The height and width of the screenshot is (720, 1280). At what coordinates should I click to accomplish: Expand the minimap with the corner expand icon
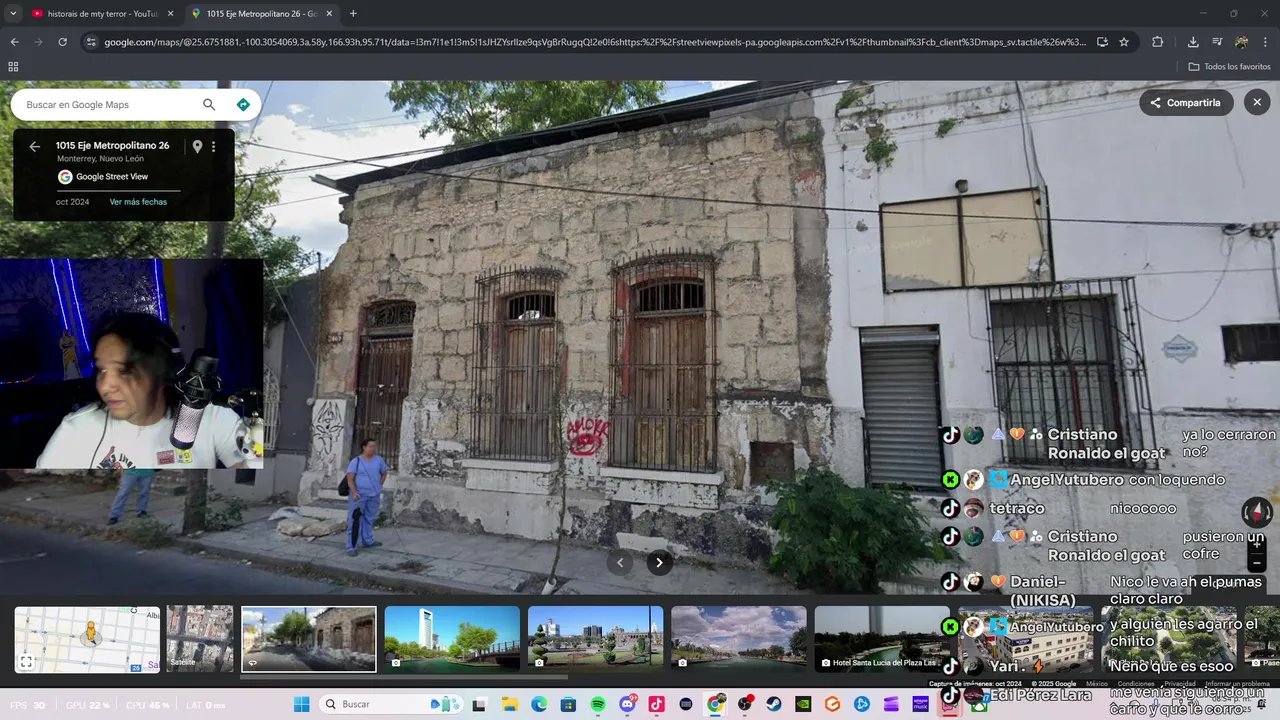click(x=27, y=661)
